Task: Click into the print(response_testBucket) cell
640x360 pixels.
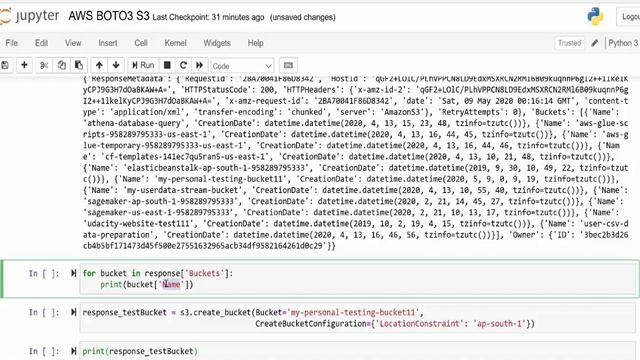Action: click(358, 351)
